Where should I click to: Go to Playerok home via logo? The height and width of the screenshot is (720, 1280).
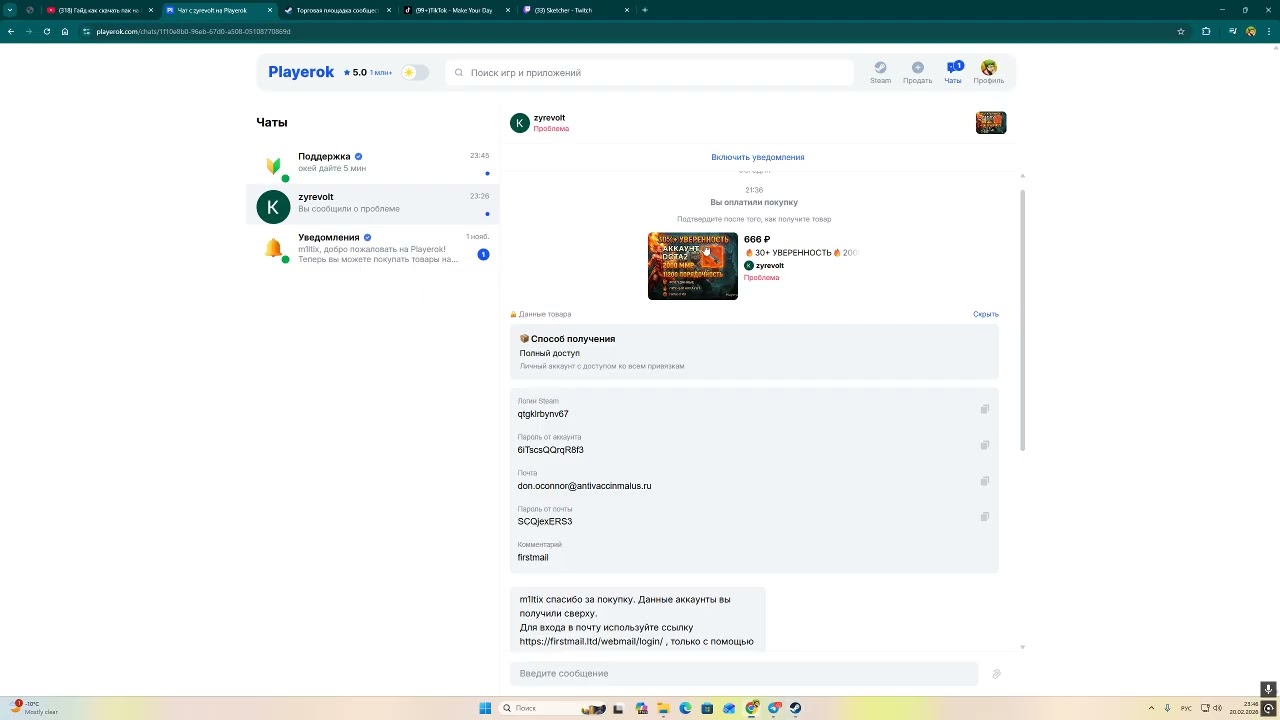tap(301, 72)
